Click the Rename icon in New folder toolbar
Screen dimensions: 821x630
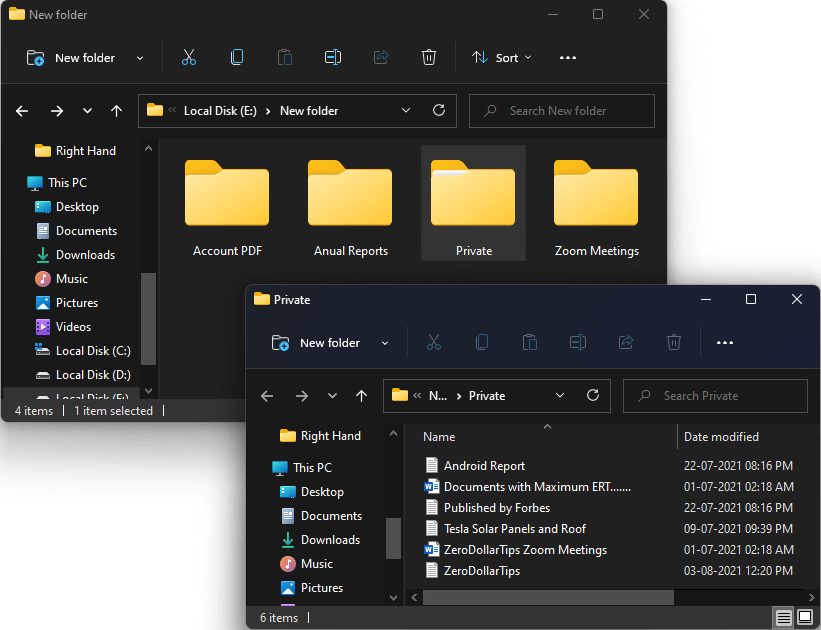tap(333, 58)
